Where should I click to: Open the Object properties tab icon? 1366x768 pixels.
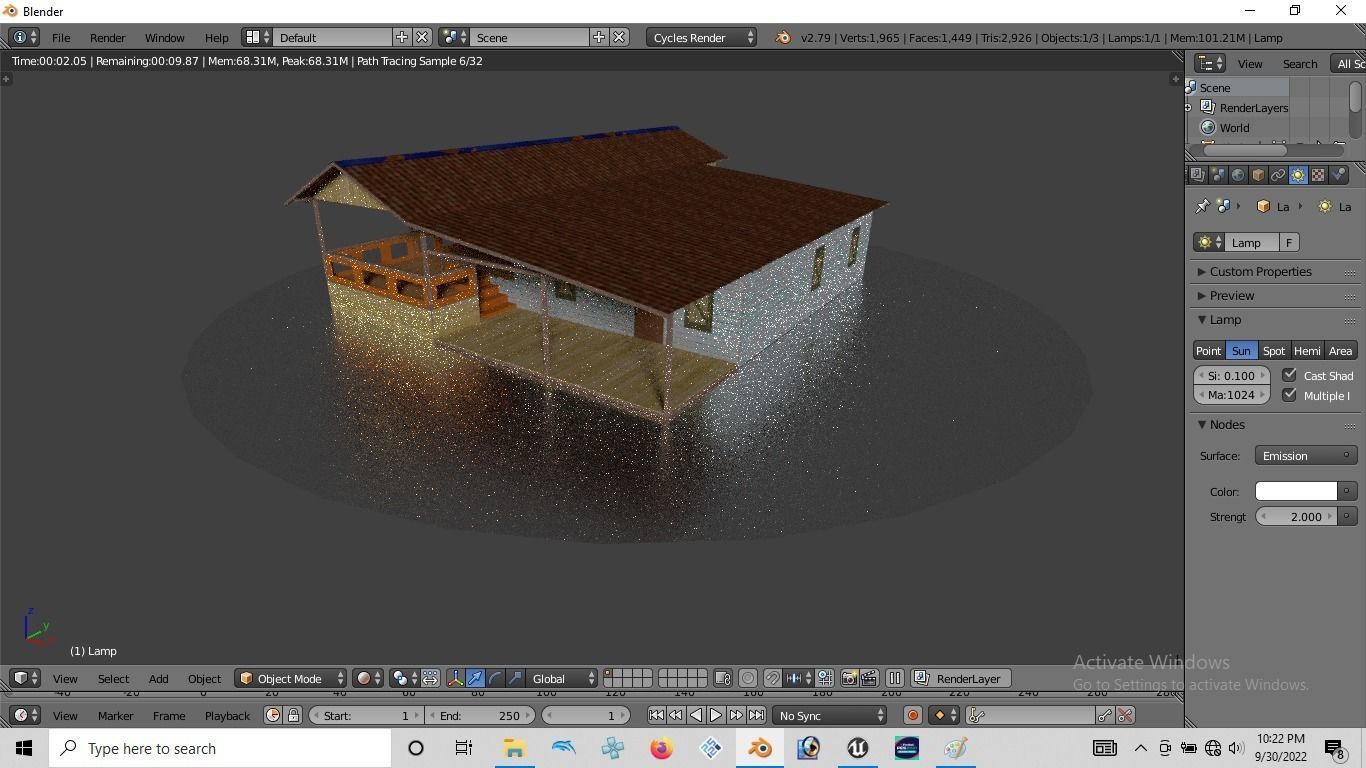tap(1258, 175)
